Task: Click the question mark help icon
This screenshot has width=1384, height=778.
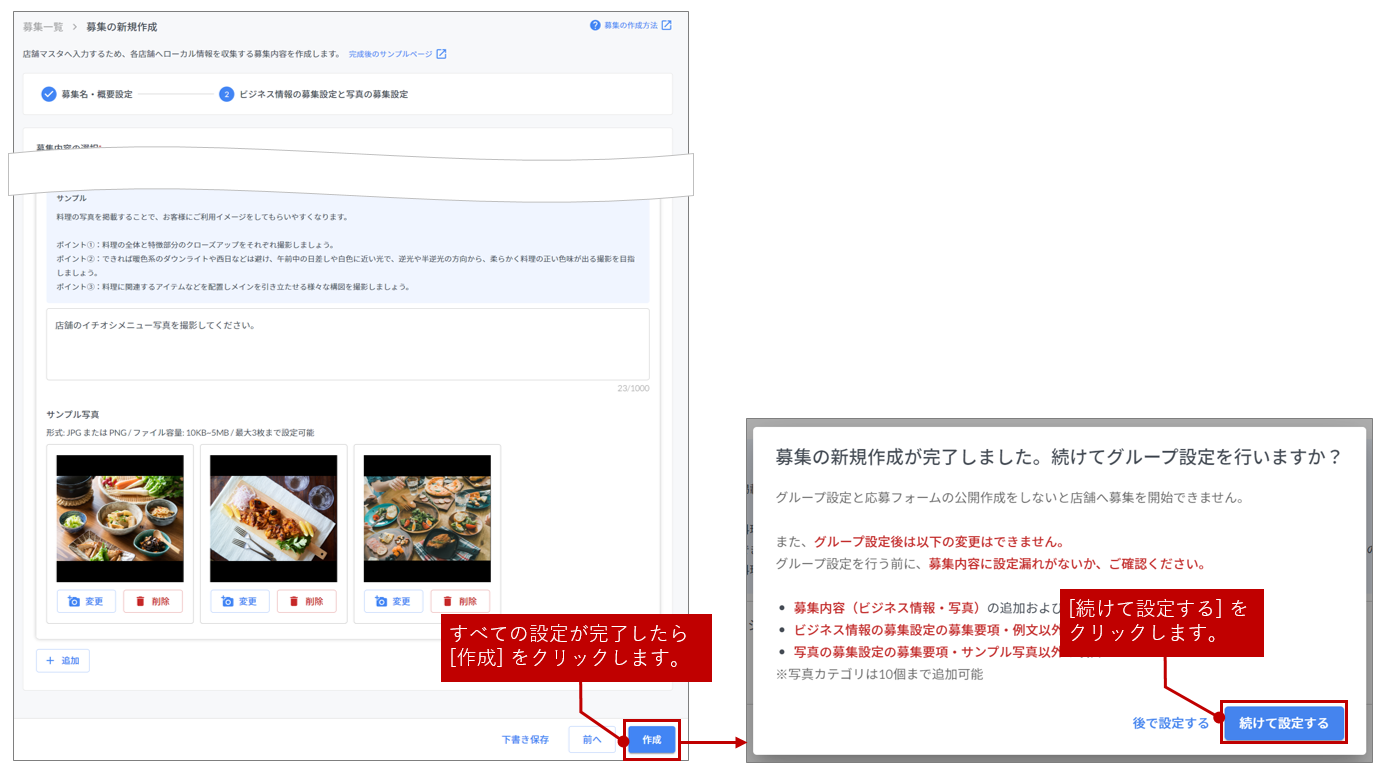Action: [595, 25]
